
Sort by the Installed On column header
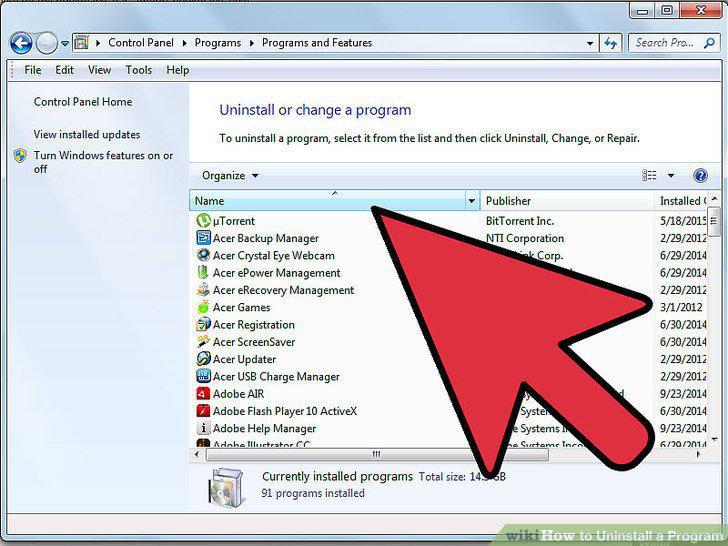coord(681,201)
